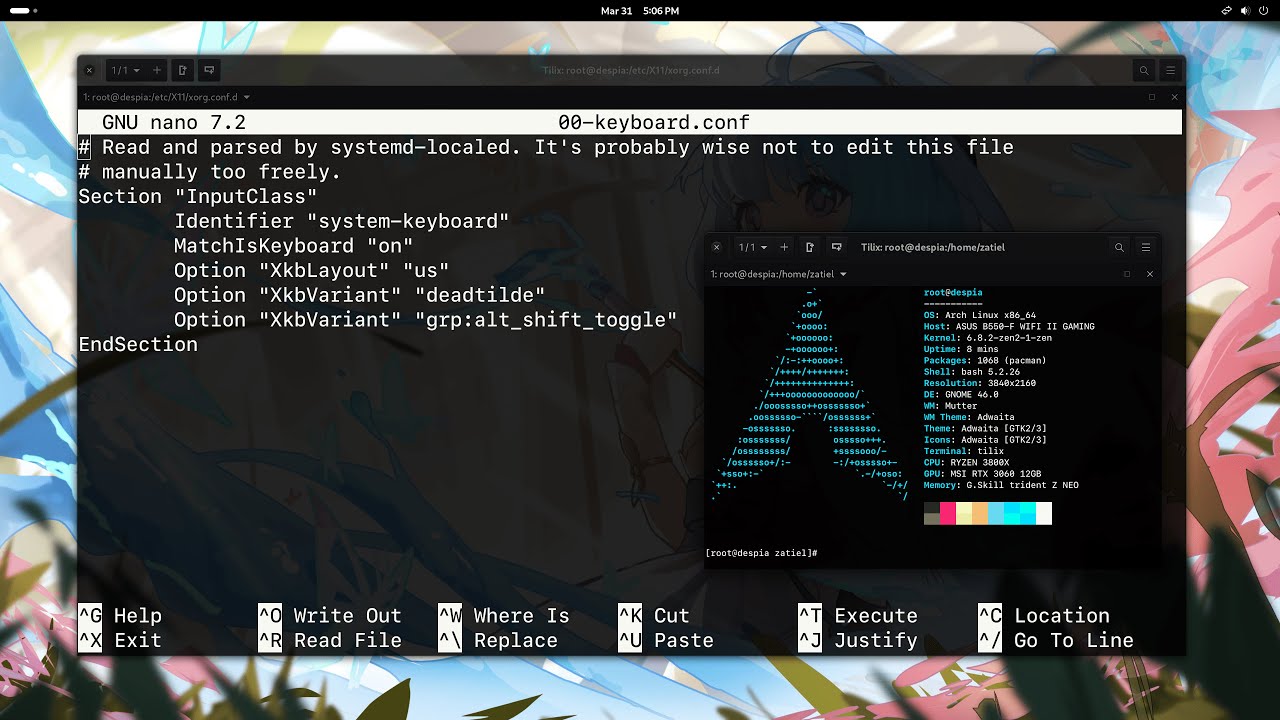Open search in xorg.conf.d Tilix window
This screenshot has height=720, width=1280.
(1143, 71)
